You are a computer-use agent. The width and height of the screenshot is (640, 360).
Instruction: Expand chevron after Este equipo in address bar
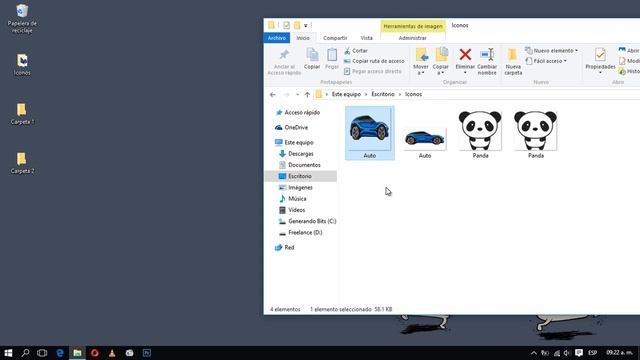pyautogui.click(x=366, y=94)
